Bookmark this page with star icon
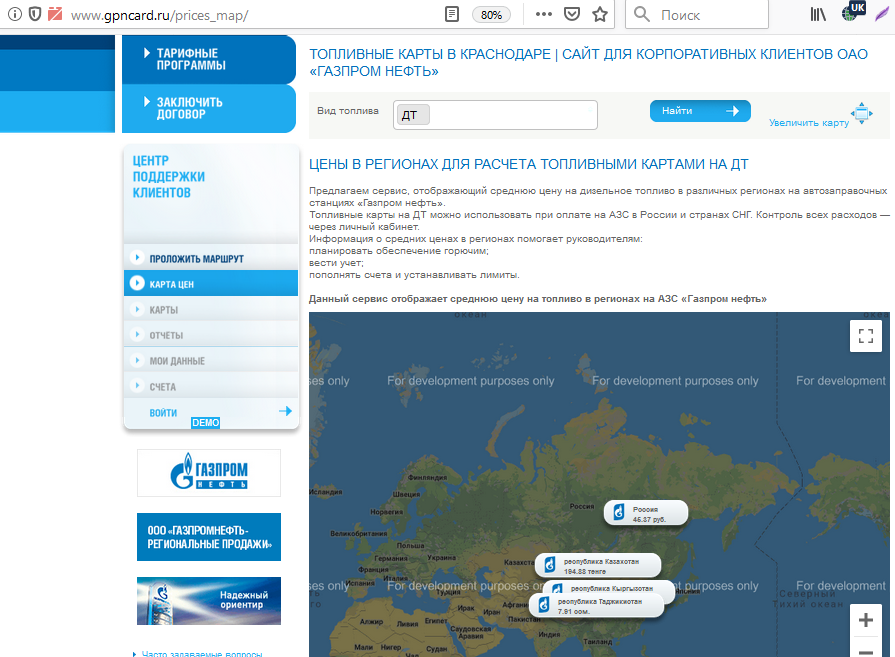Viewport: 895px width, 657px height. click(600, 15)
